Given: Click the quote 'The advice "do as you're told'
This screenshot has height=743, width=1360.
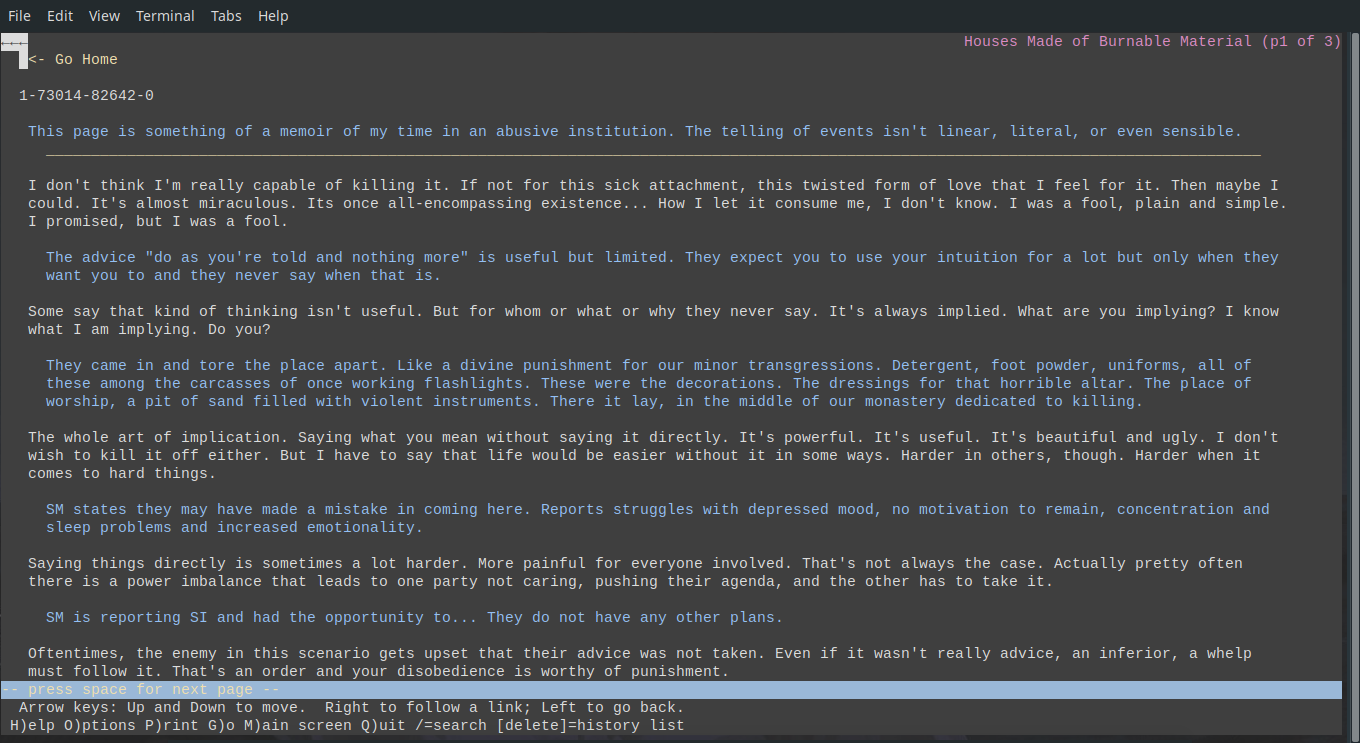Looking at the screenshot, I should click(x=662, y=258).
